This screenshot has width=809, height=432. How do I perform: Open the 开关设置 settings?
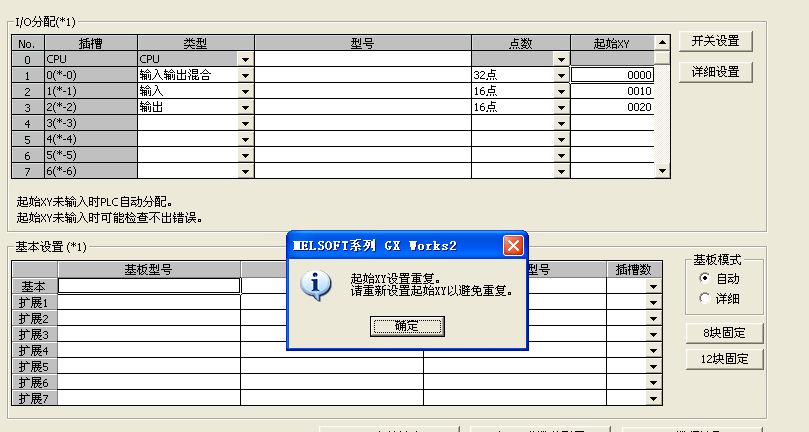pos(715,41)
